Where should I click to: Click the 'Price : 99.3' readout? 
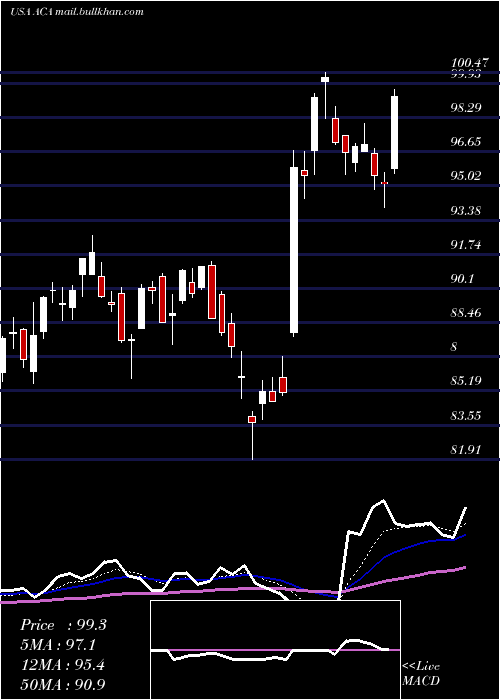pyautogui.click(x=63, y=625)
